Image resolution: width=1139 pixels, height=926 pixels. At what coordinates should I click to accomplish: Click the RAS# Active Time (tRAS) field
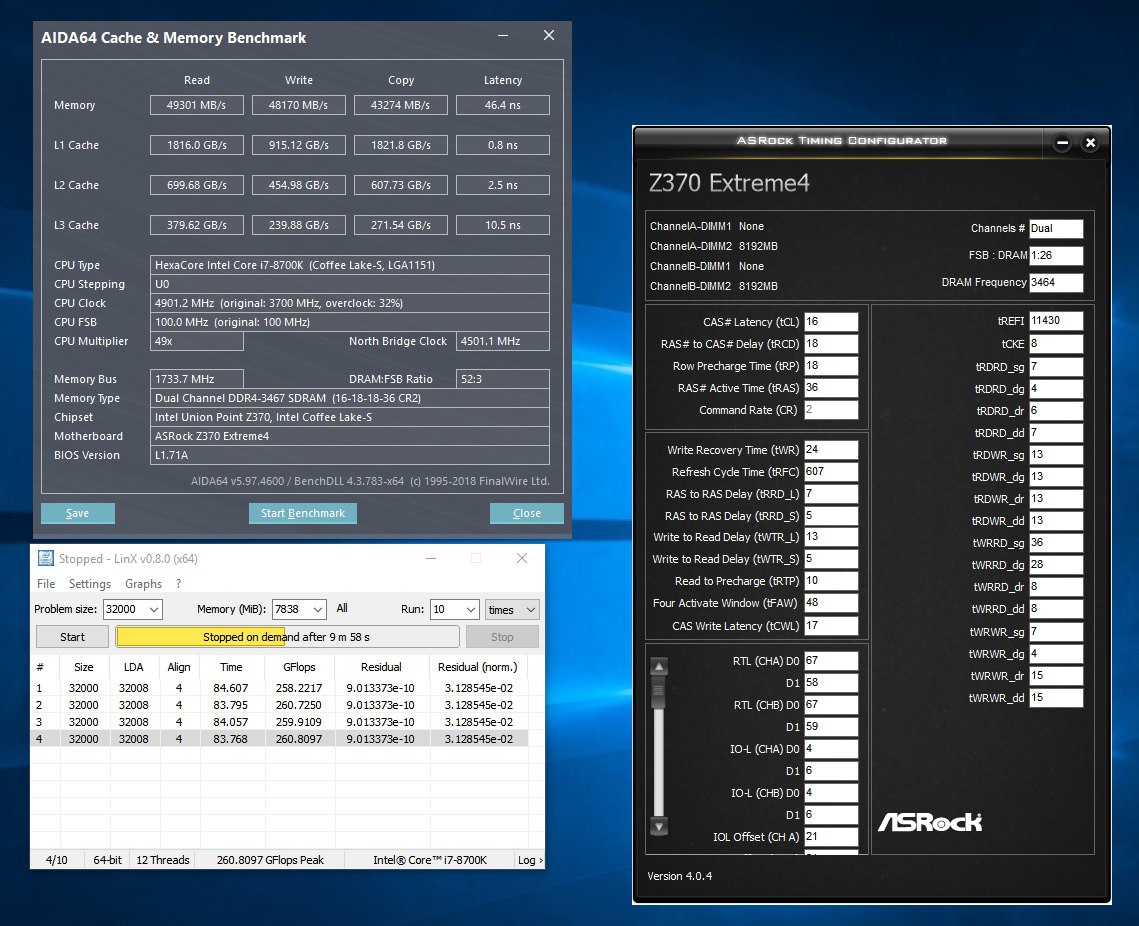pos(831,388)
